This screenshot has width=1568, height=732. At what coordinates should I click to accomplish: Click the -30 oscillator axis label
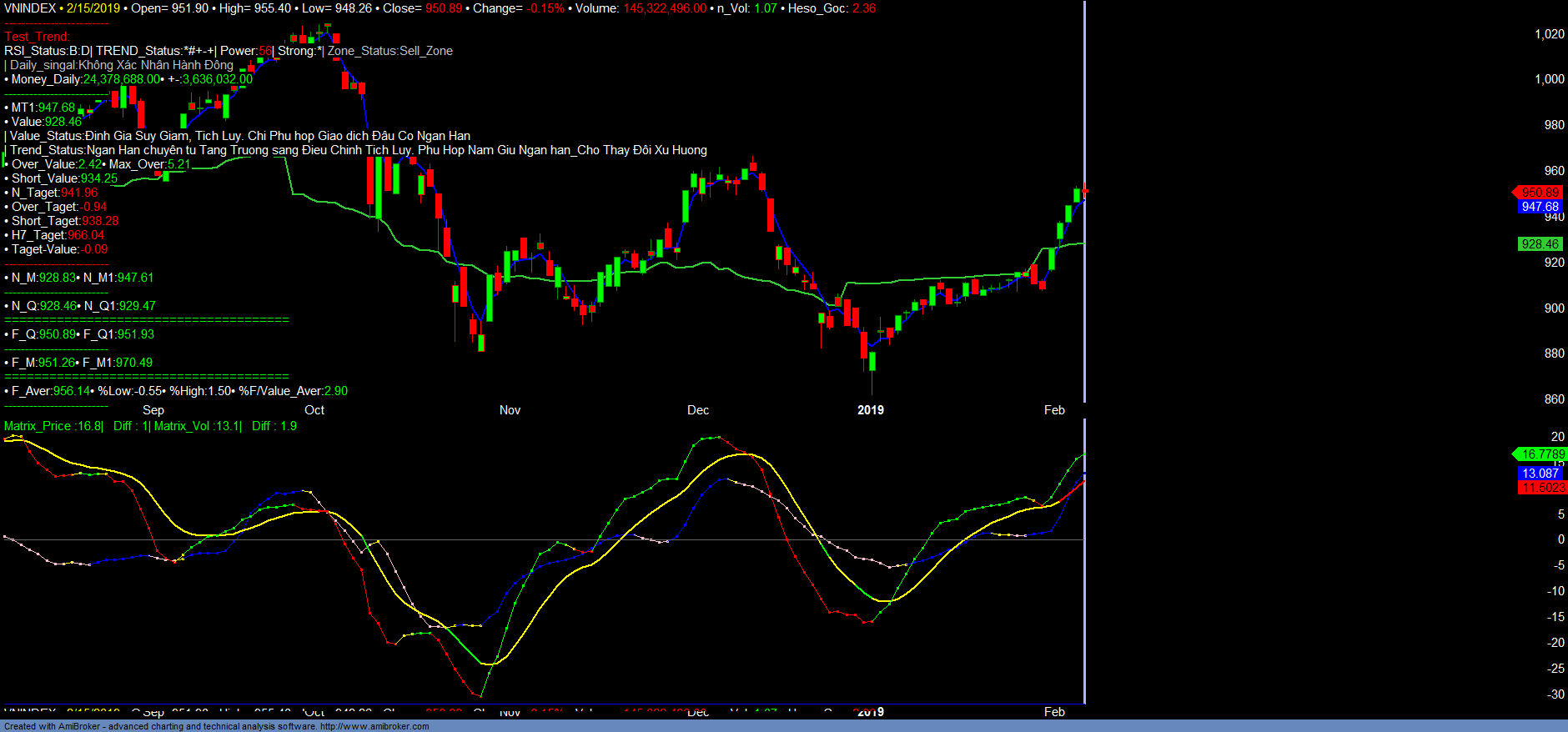click(1555, 694)
